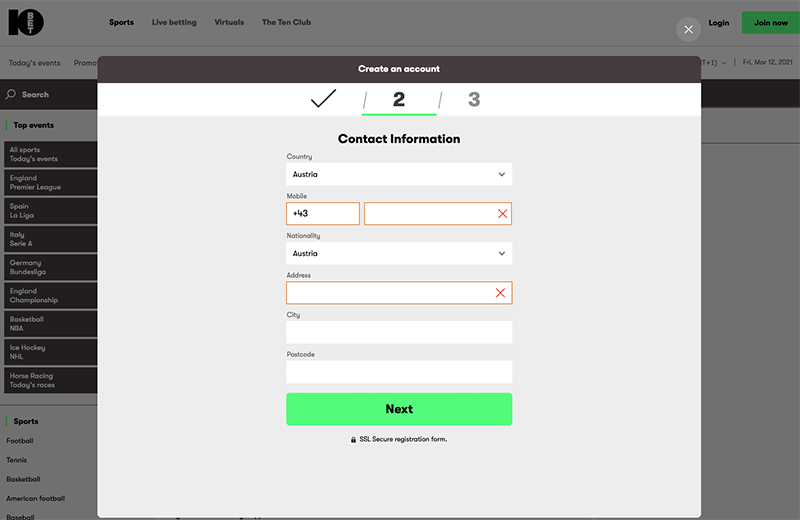The width and height of the screenshot is (800, 520).
Task: Open The Ten Club page
Action: [x=286, y=22]
